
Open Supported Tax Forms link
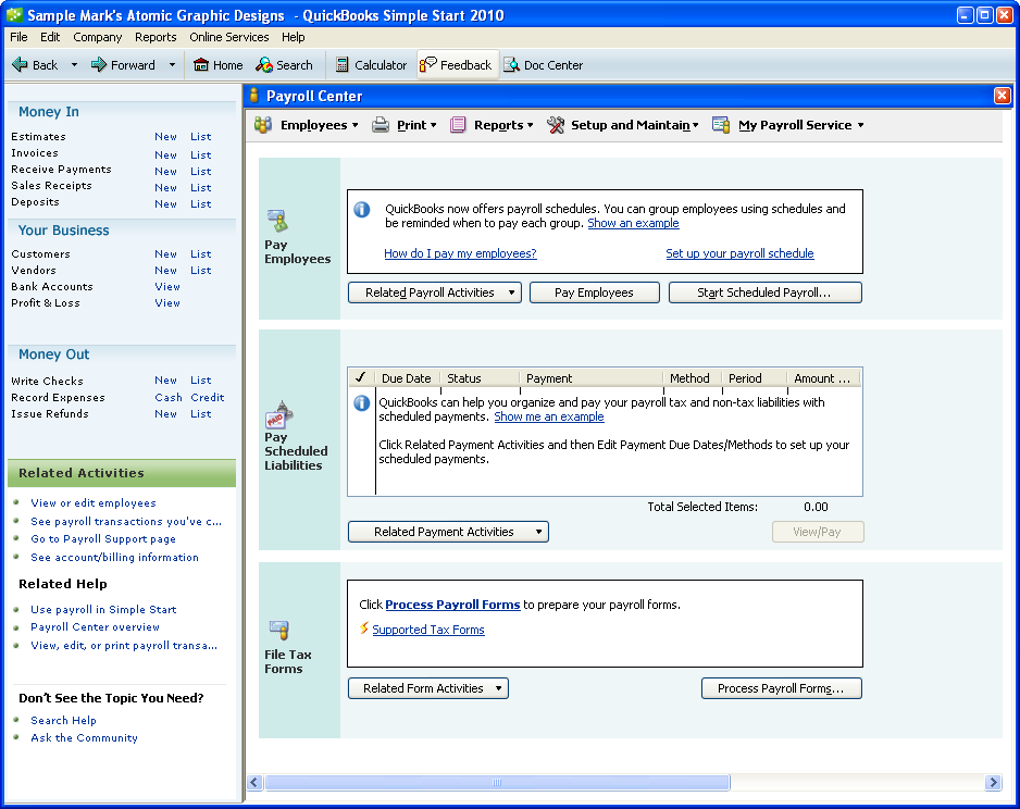pos(428,630)
